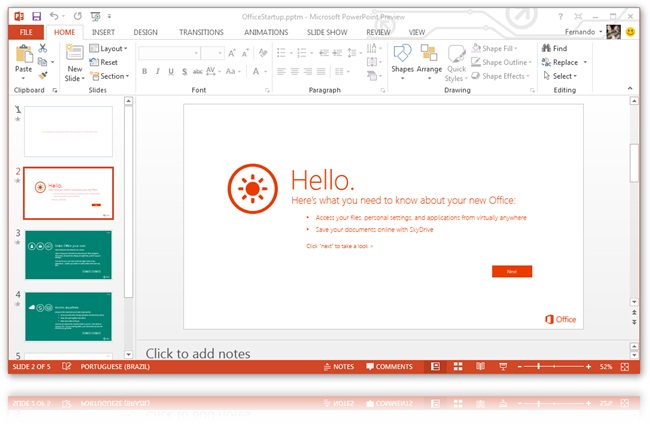Open the Layout dropdown
The height and width of the screenshot is (424, 650).
click(x=109, y=48)
